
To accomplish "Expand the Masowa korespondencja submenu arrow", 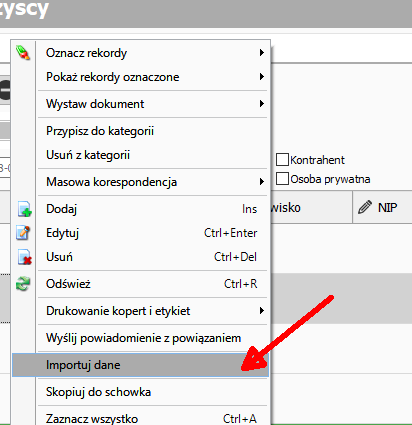I will pyautogui.click(x=262, y=182).
